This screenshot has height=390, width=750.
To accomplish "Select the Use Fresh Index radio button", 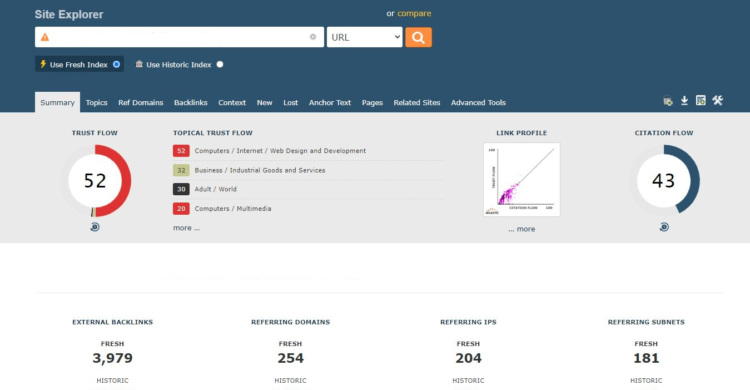I will pos(116,64).
